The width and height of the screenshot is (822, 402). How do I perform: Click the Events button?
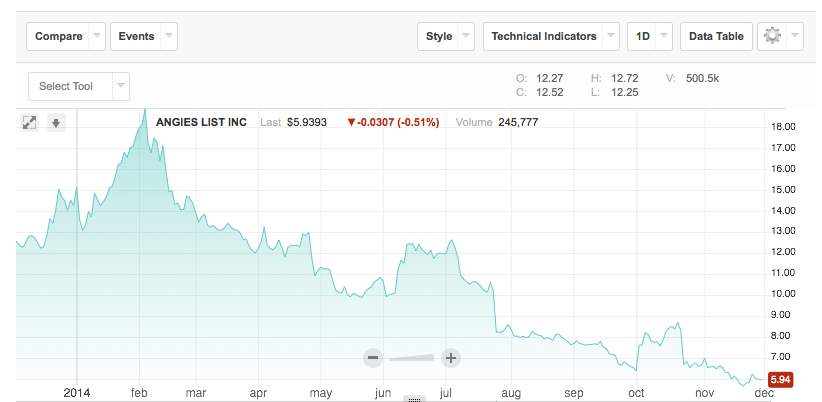136,36
